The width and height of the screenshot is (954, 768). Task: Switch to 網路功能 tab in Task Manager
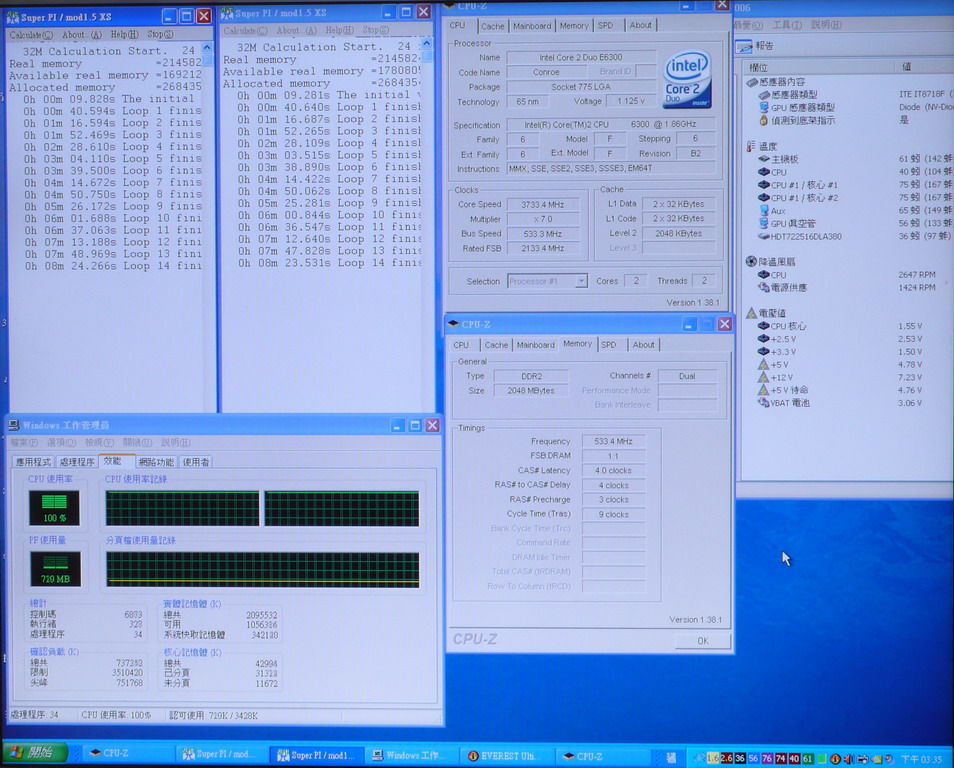[156, 462]
